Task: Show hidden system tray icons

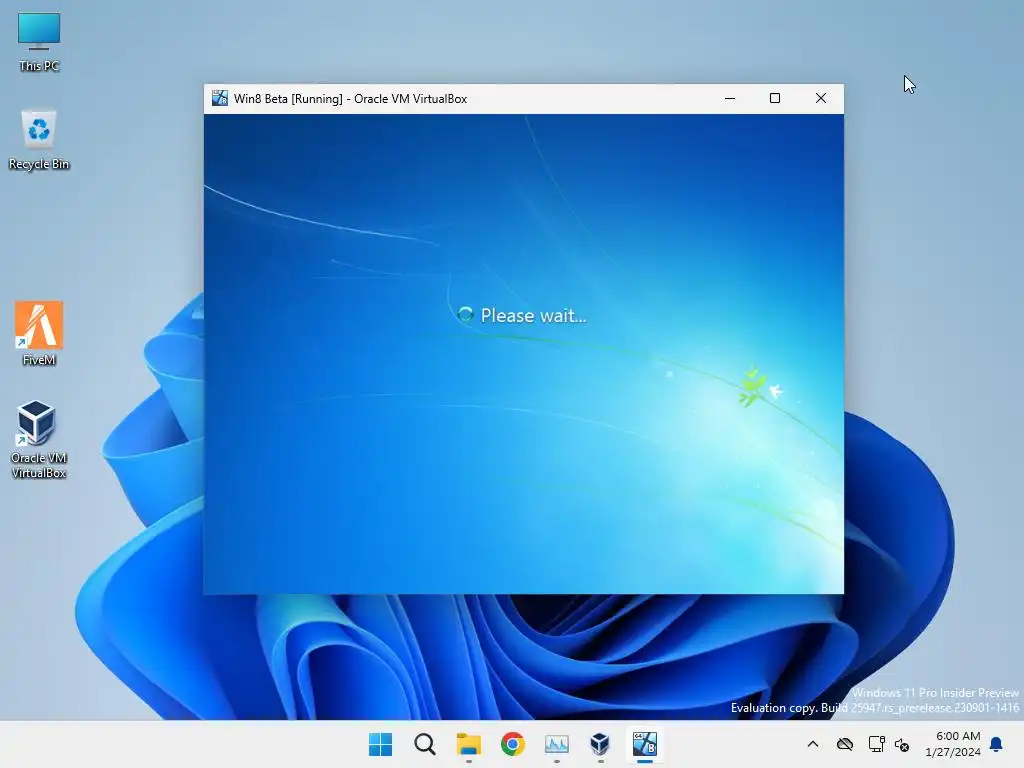Action: click(x=812, y=744)
